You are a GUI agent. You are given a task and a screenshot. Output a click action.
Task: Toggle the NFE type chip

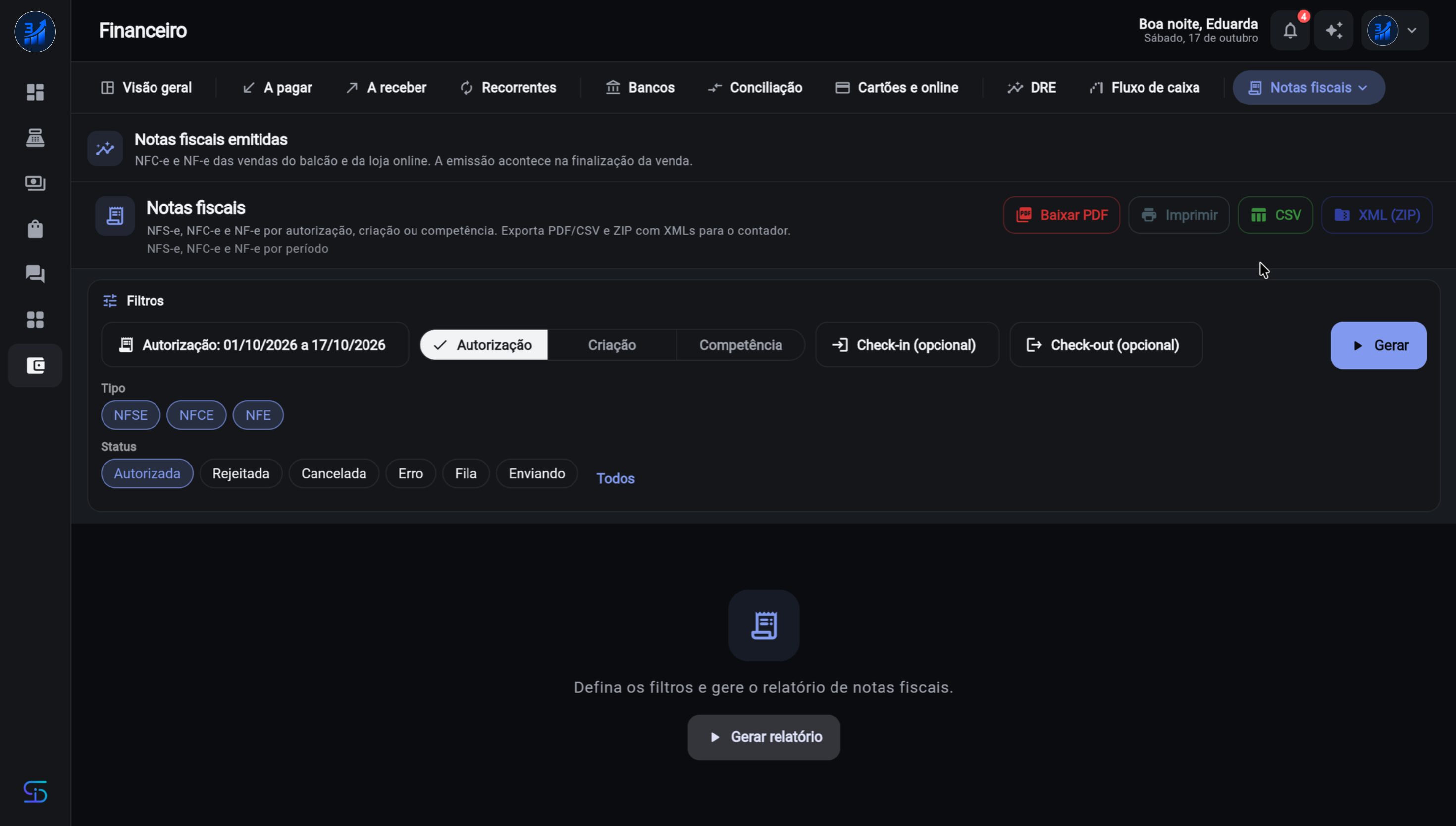(x=258, y=415)
